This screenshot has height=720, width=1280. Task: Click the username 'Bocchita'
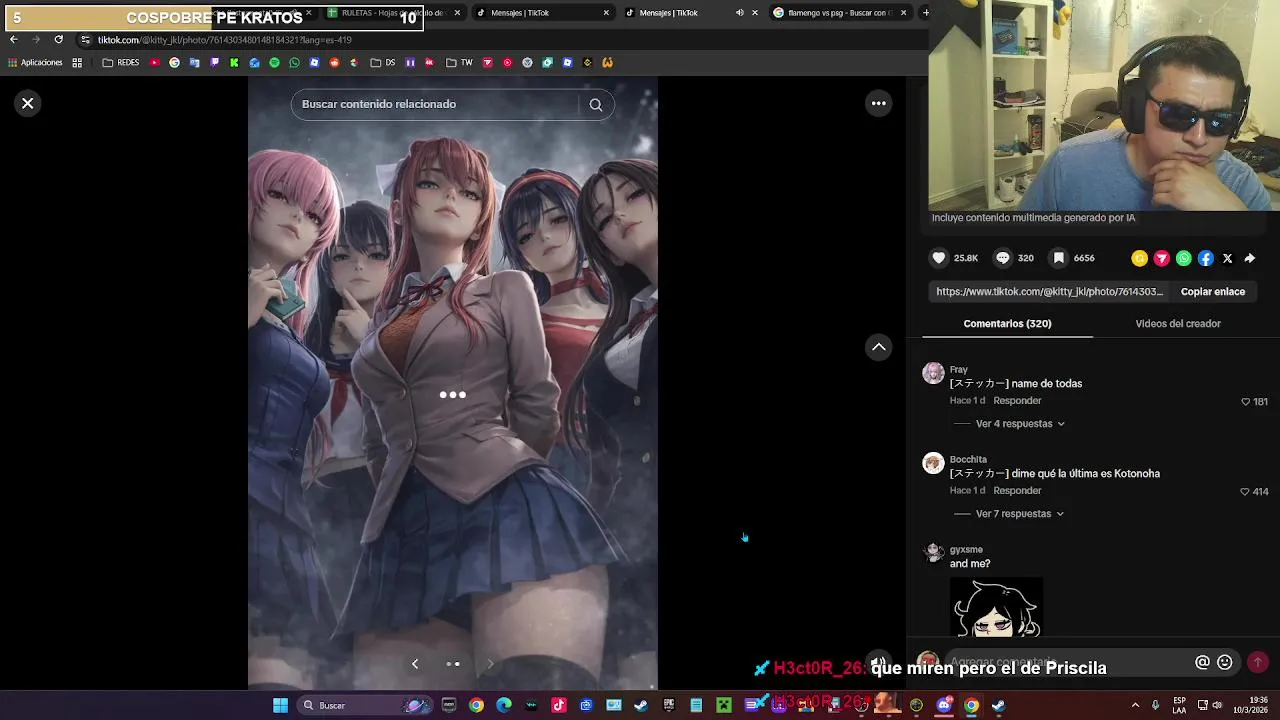click(x=968, y=459)
